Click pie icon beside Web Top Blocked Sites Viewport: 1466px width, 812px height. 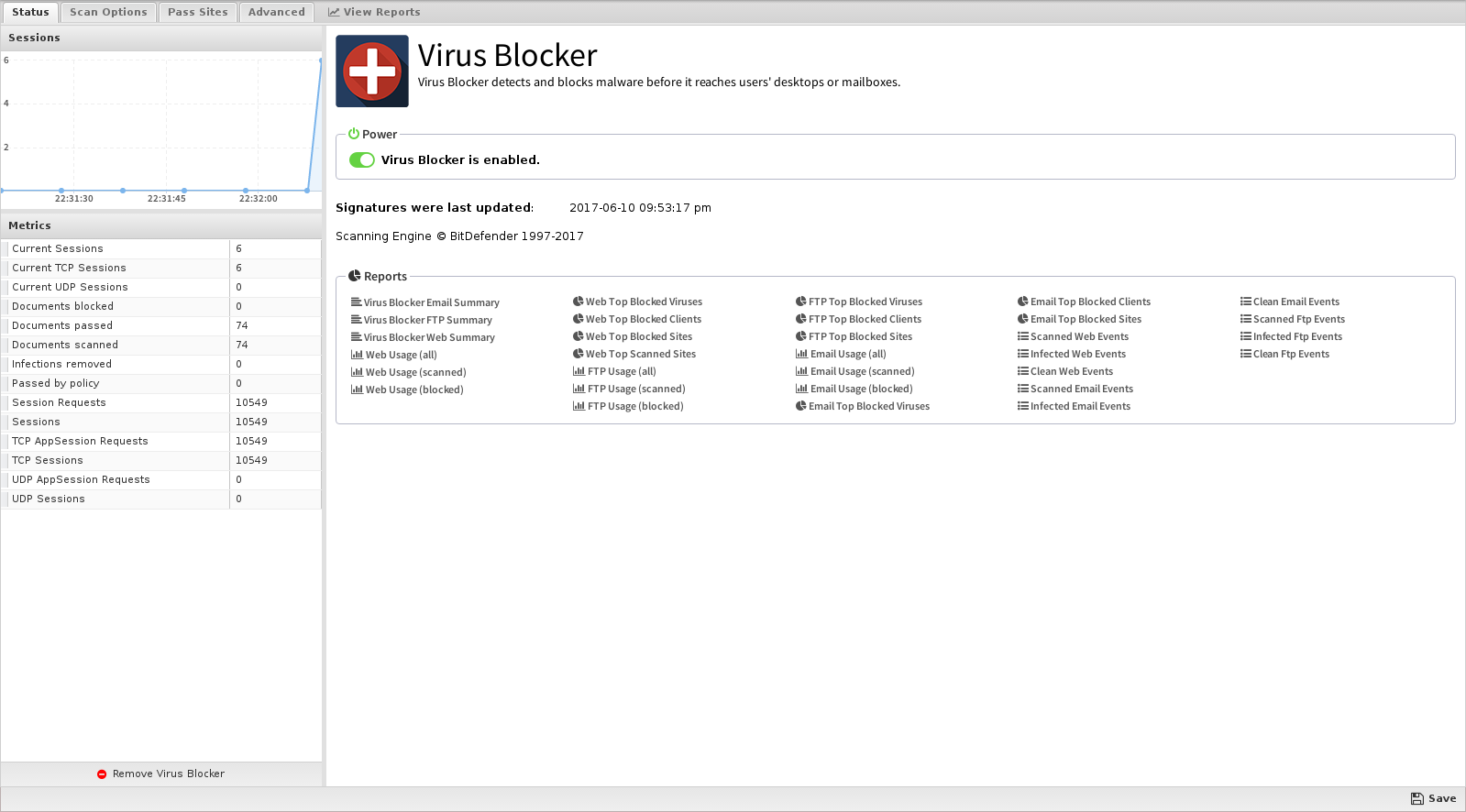(x=579, y=335)
